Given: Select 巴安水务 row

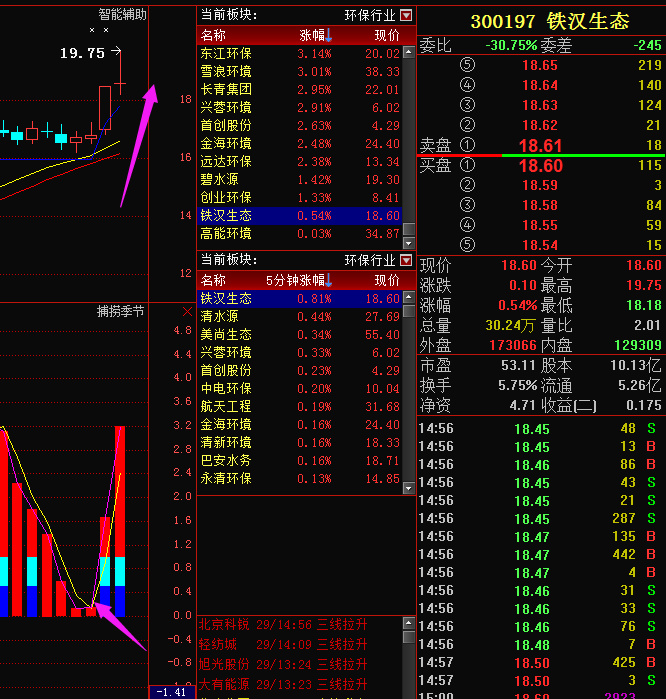Looking at the screenshot, I should click(x=300, y=461).
